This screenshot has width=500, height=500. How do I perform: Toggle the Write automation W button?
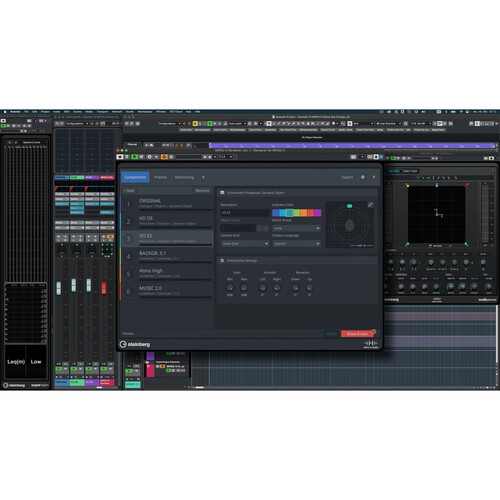click(141, 157)
